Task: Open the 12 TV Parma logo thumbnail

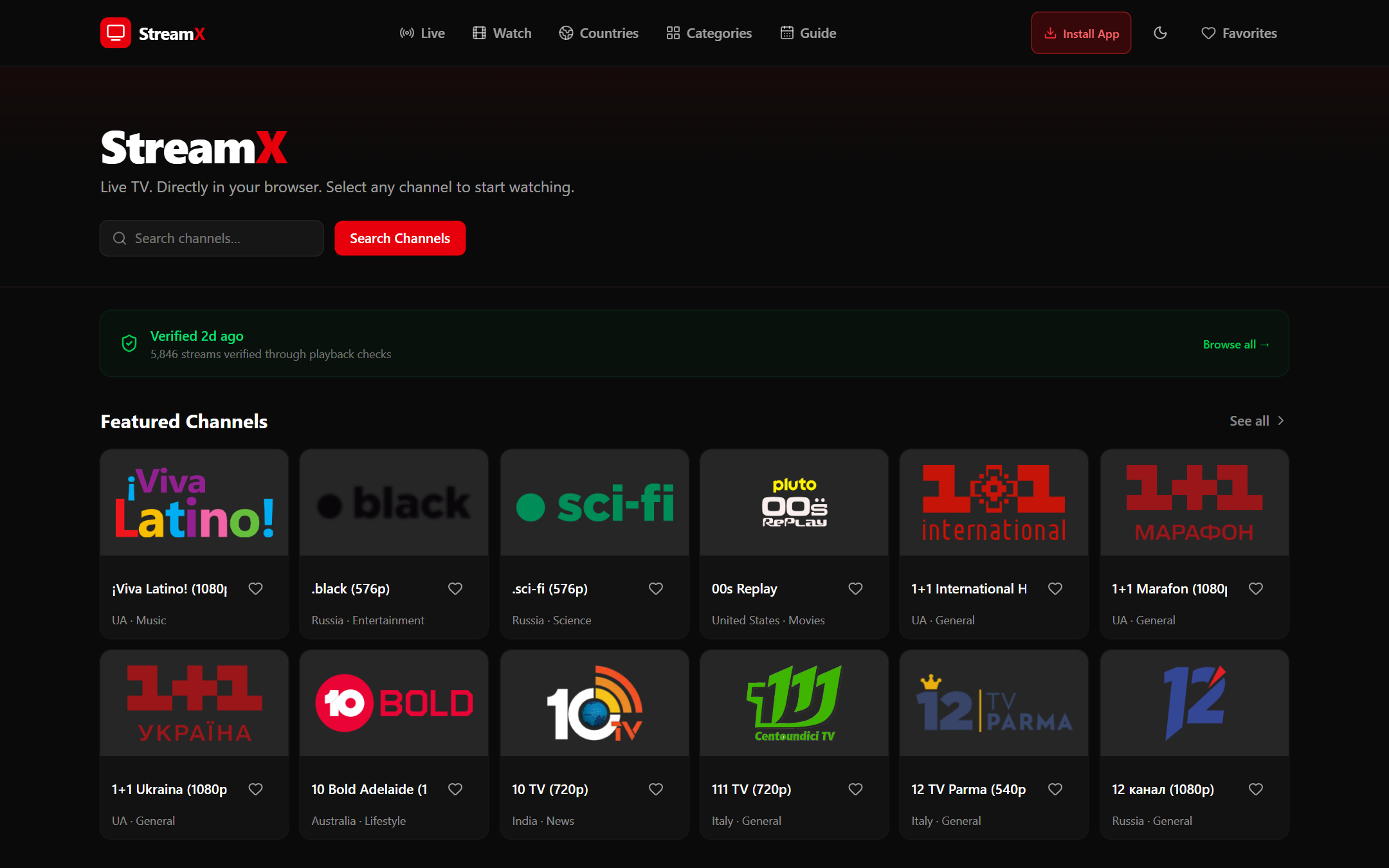Action: click(994, 703)
